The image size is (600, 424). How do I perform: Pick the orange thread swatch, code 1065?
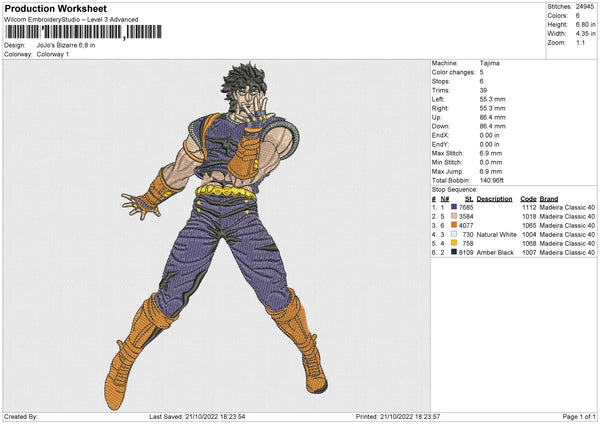click(453, 225)
